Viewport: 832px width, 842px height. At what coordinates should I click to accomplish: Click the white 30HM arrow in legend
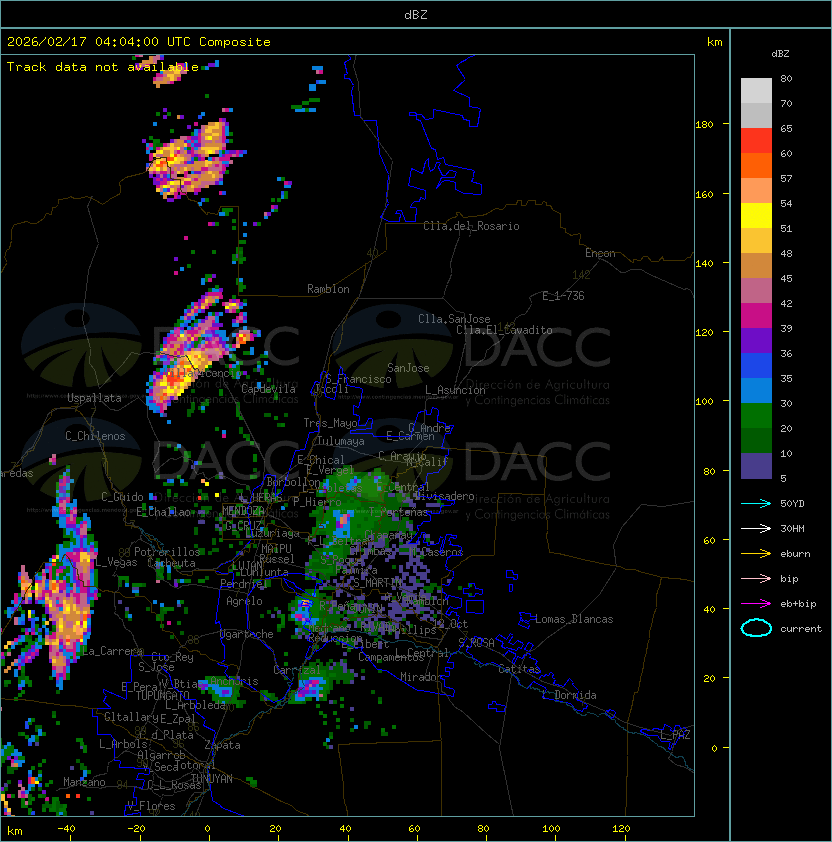756,528
